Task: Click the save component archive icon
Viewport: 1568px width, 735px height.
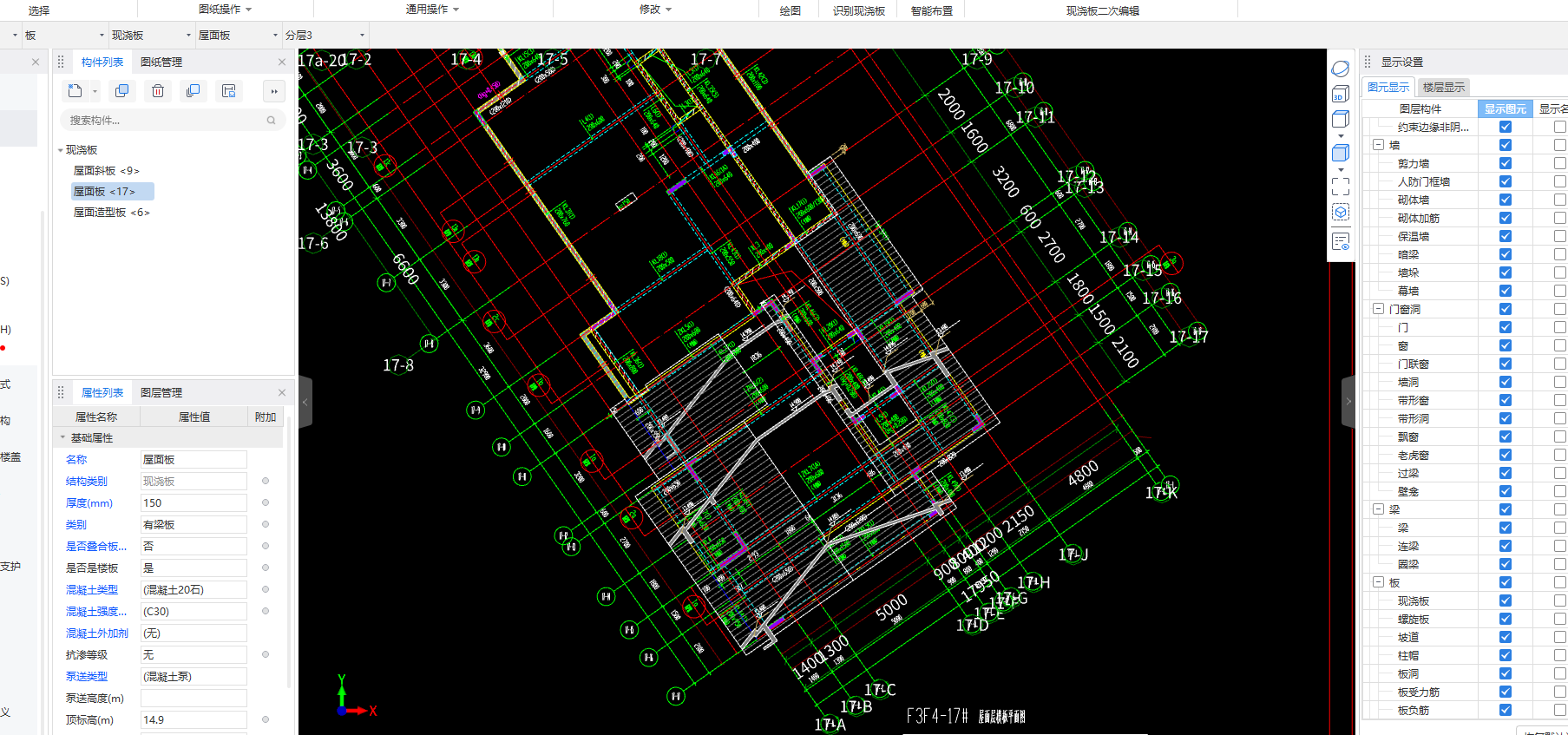Action: point(229,91)
